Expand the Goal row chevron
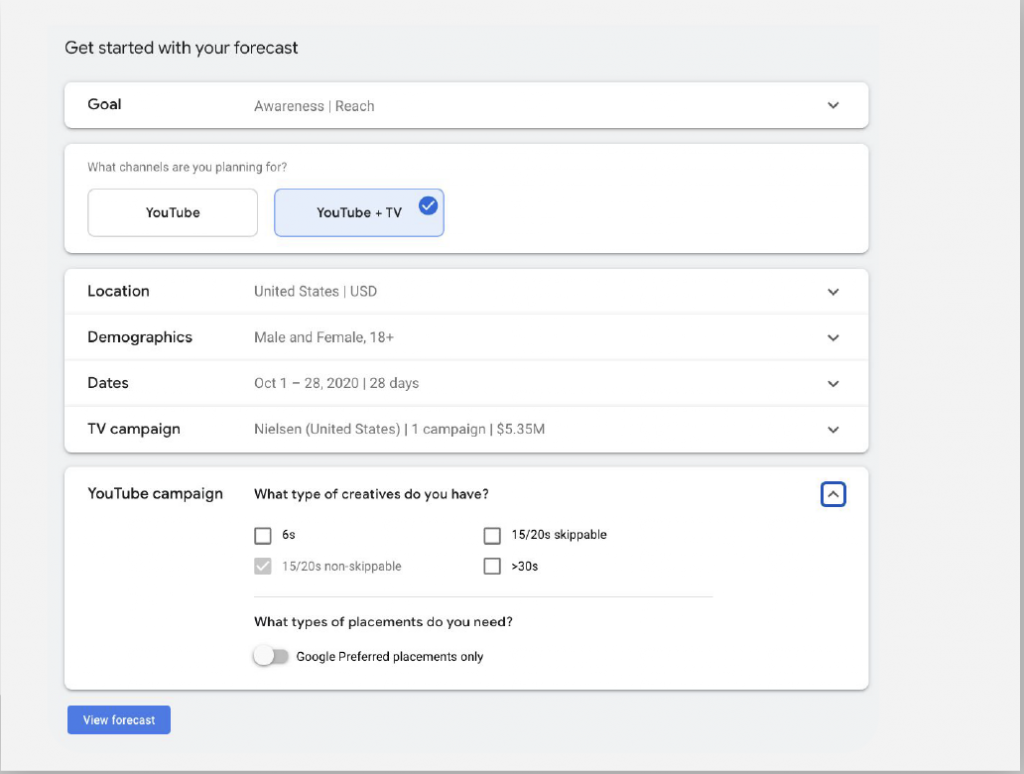This screenshot has width=1024, height=774. pos(833,105)
